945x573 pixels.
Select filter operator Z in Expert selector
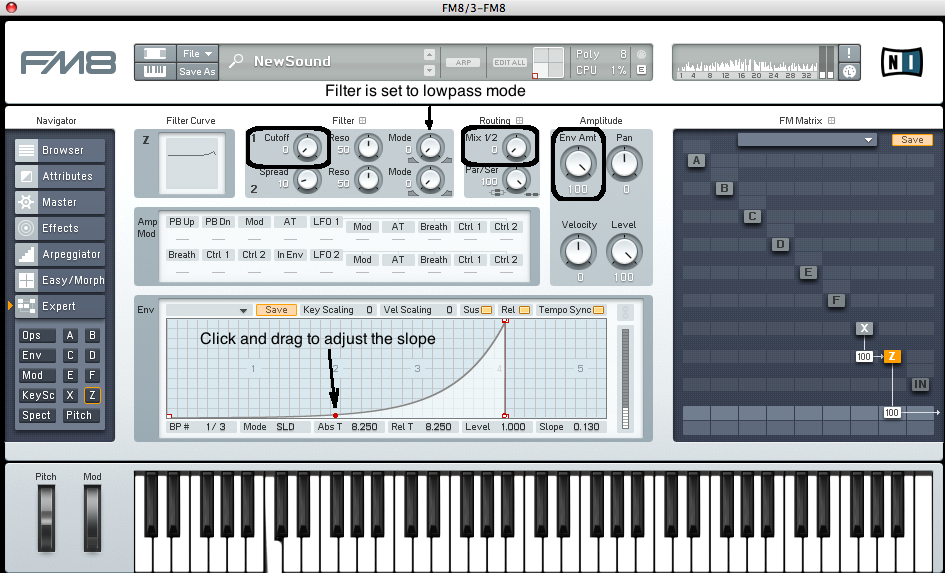coord(92,395)
